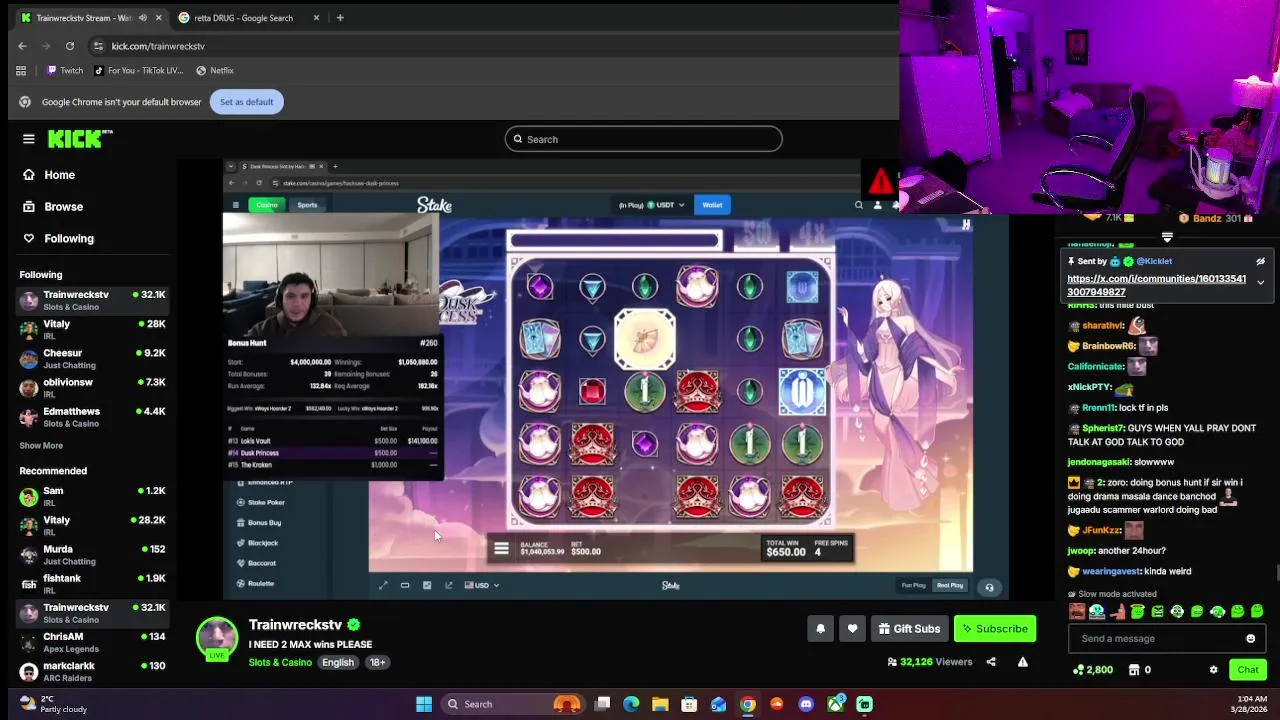Open Stake live support headset icon

point(989,588)
